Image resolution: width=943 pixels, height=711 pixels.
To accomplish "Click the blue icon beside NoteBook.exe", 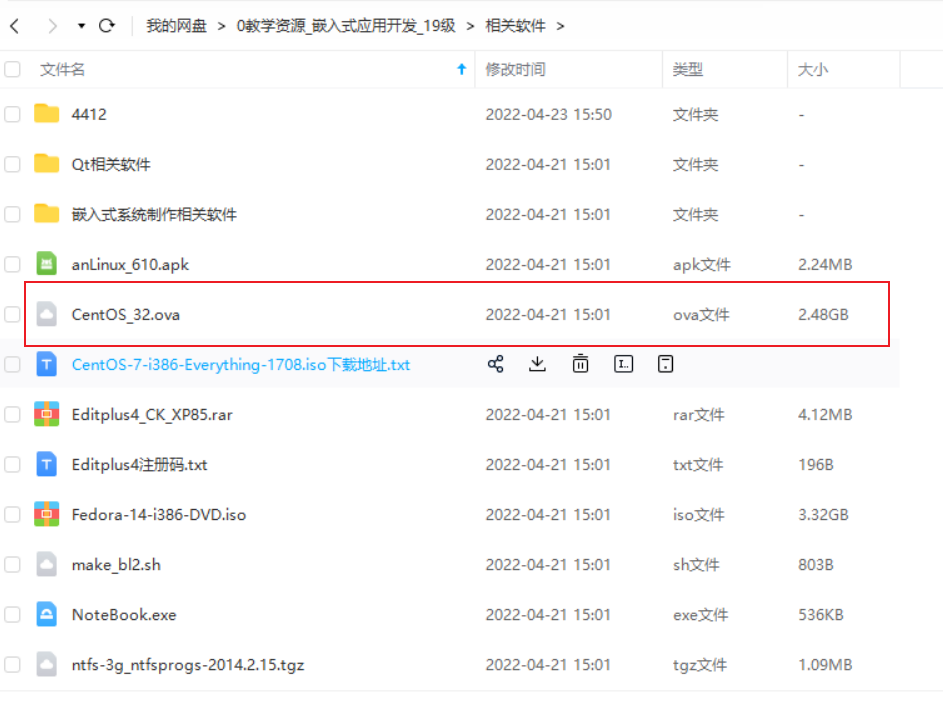I will pos(45,614).
